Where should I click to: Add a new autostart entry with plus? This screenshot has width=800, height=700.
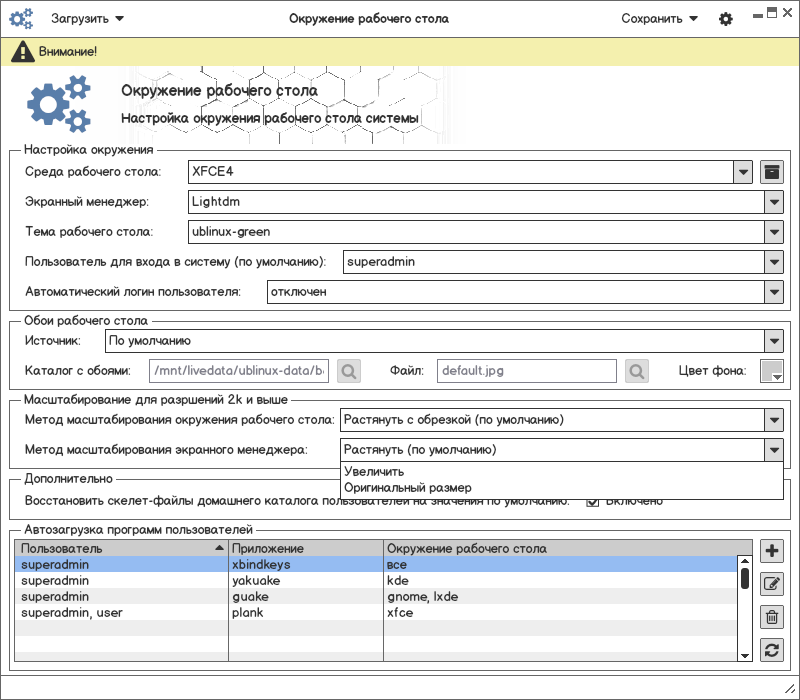(x=771, y=551)
